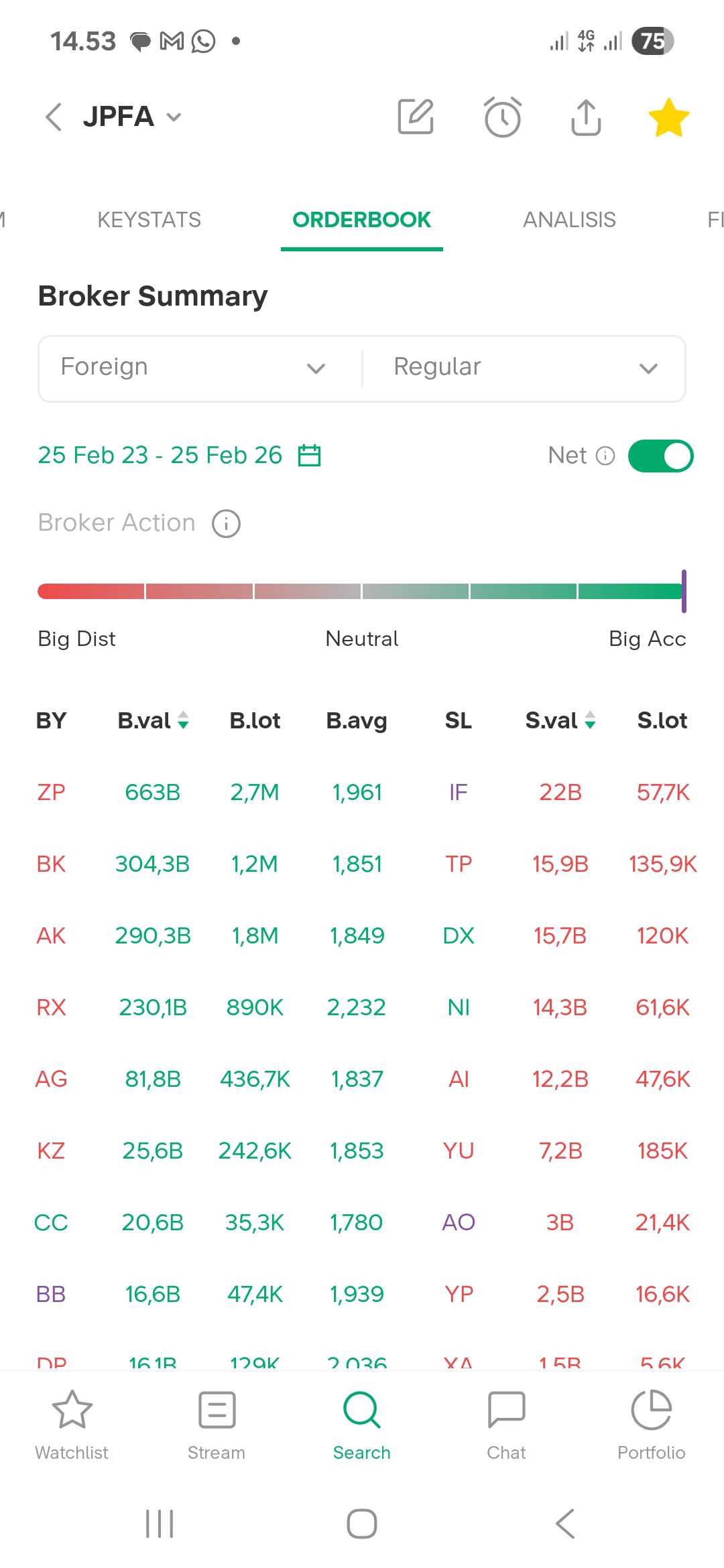The width and height of the screenshot is (724, 1568).
Task: Switch to the ANALISIS tab
Action: coord(569,220)
